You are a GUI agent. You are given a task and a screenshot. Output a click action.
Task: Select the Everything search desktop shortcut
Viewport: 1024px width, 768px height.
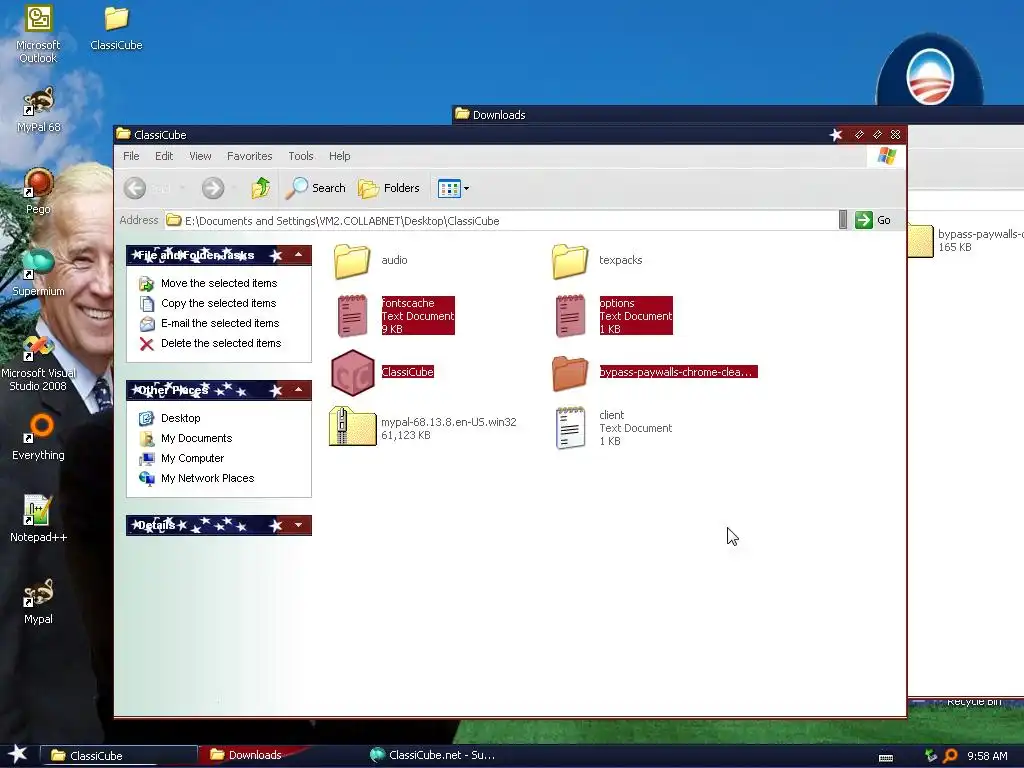click(38, 436)
